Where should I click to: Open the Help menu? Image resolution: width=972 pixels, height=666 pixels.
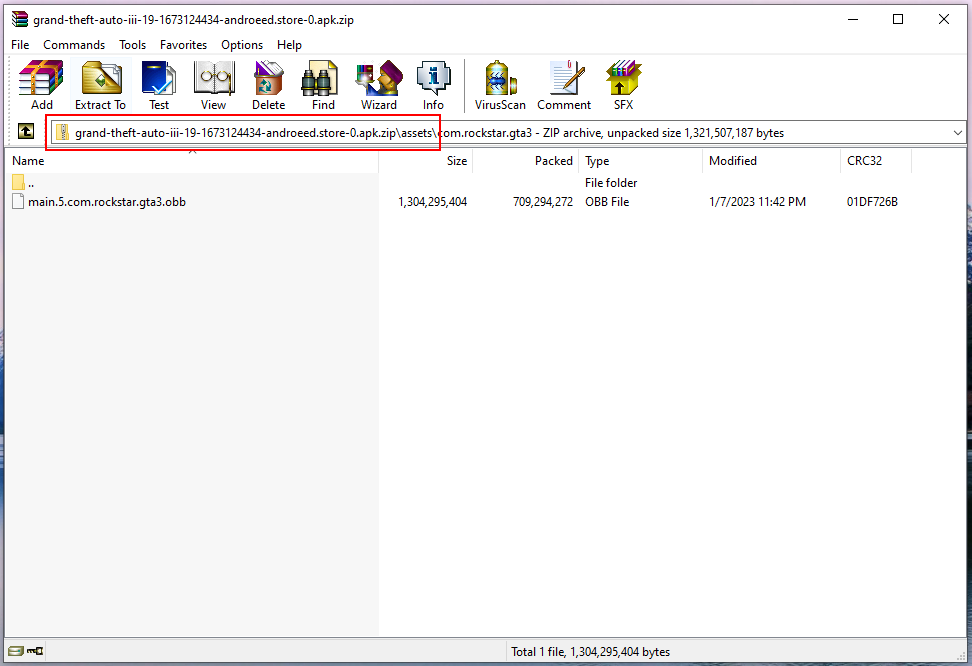(289, 45)
